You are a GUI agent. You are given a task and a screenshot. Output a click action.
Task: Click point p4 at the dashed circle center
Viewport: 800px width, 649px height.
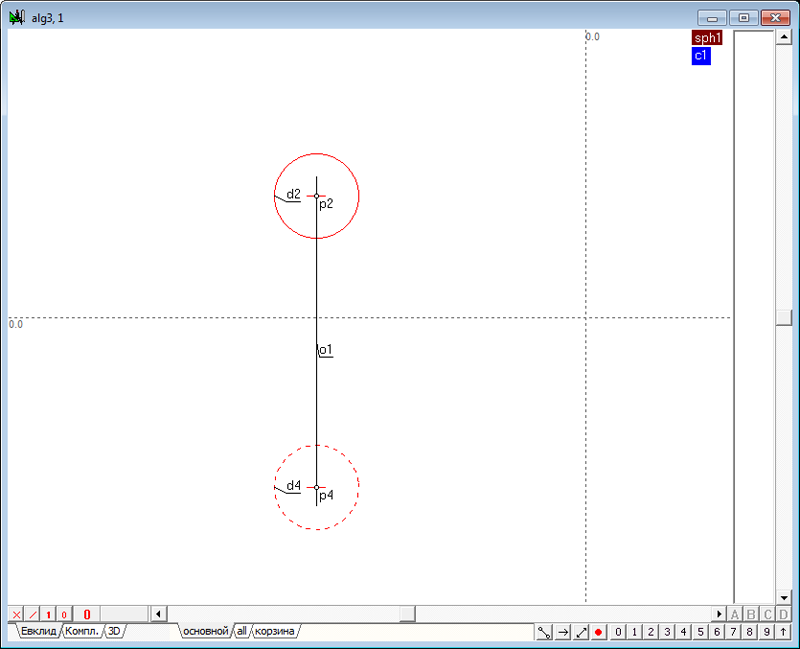316,487
